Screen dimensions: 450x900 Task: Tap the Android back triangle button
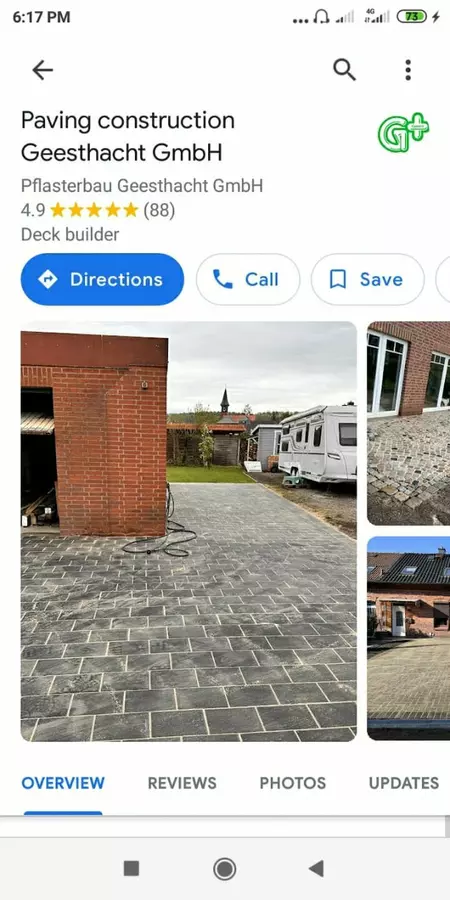point(316,868)
